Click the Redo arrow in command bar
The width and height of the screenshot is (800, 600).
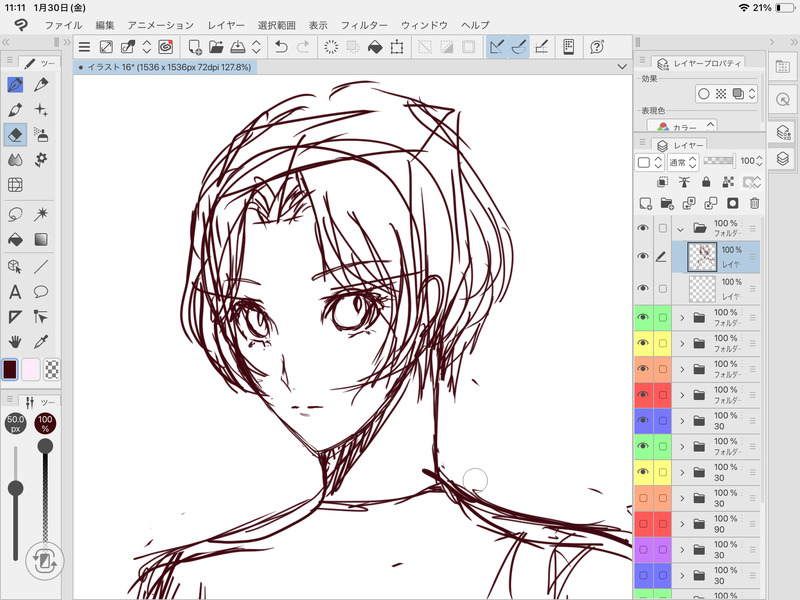(303, 47)
